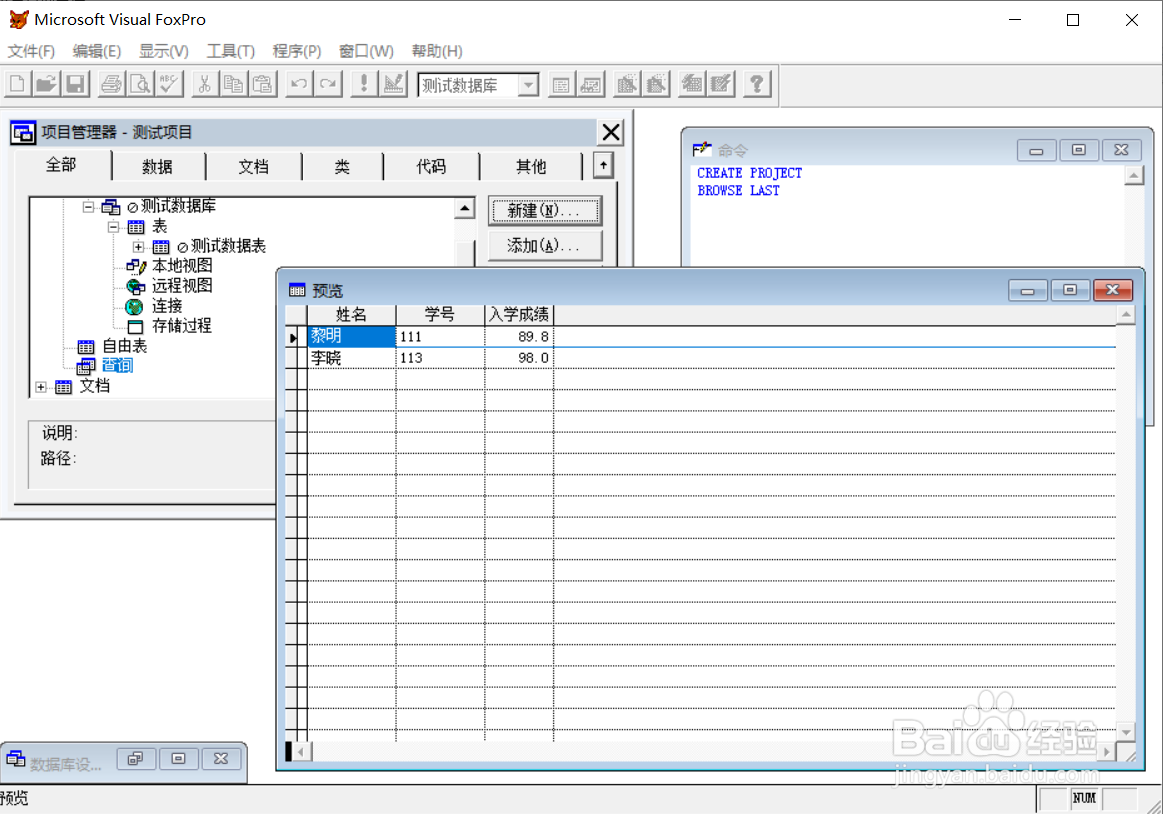The image size is (1163, 814).
Task: Open the Command window toolbar icon
Action: click(561, 85)
